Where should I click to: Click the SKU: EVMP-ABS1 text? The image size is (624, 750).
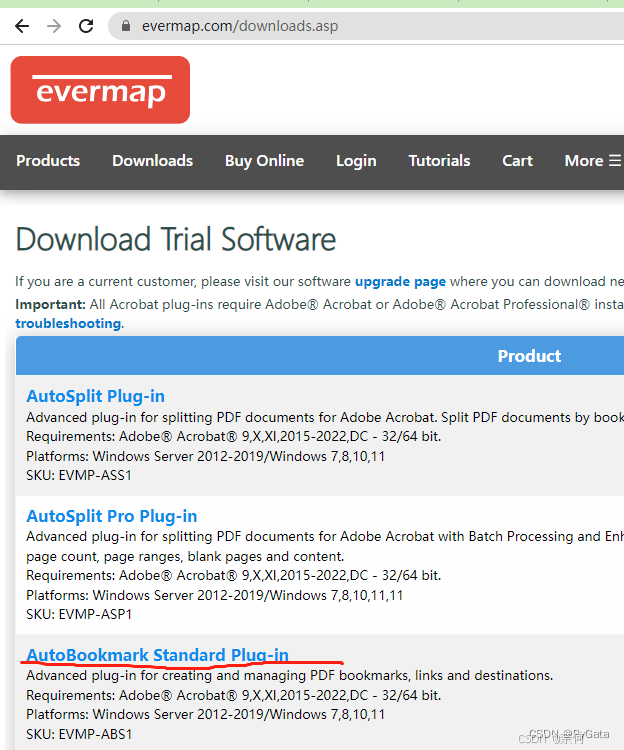[79, 734]
